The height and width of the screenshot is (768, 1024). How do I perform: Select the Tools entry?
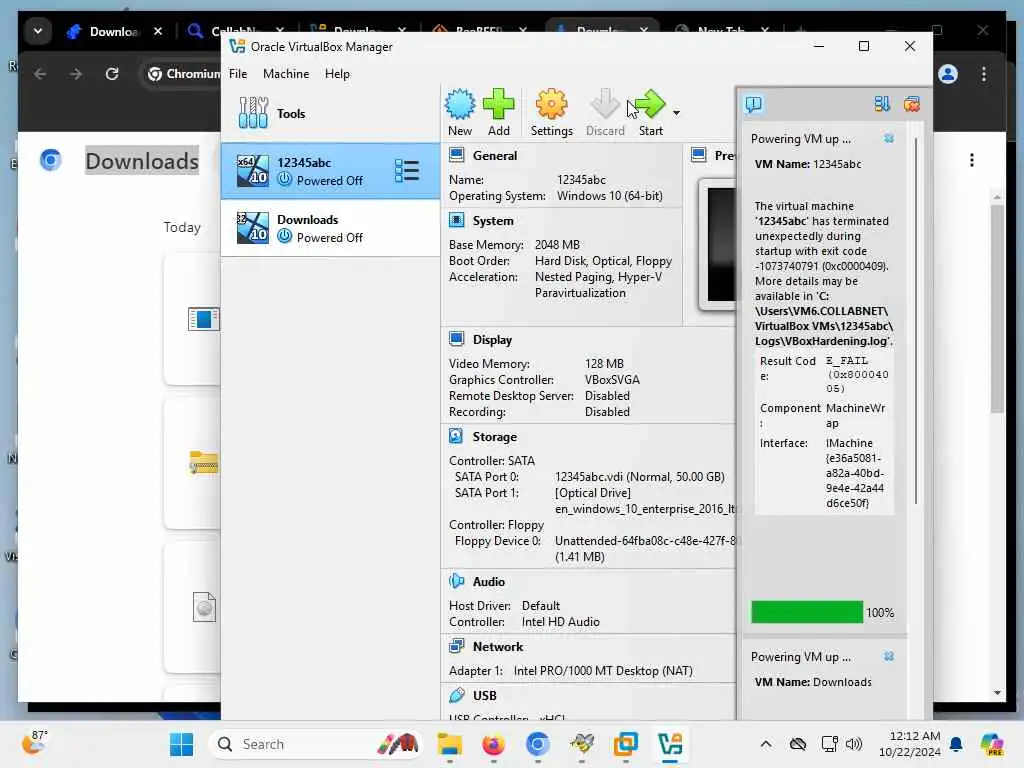330,113
